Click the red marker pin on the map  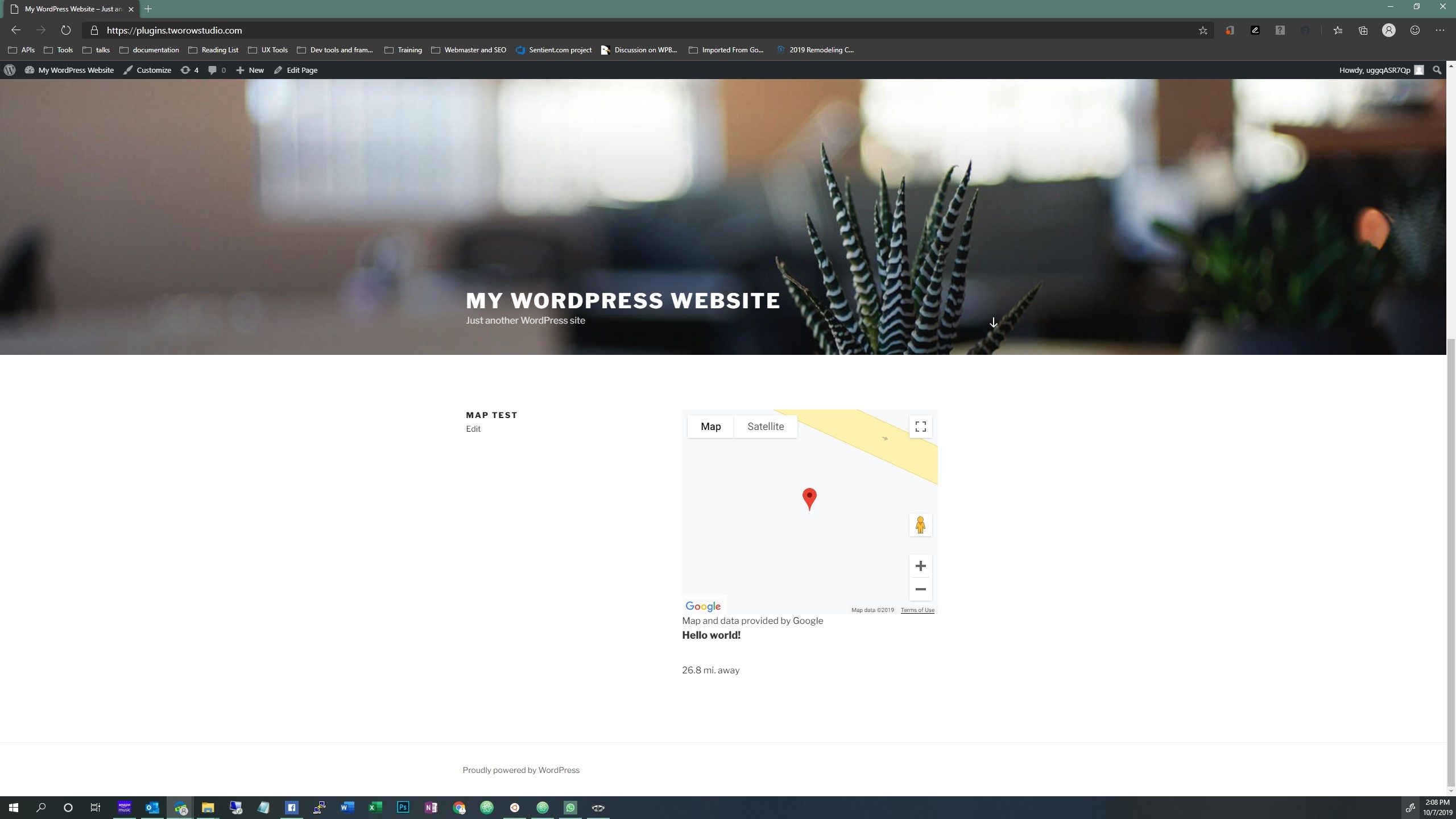coord(809,499)
